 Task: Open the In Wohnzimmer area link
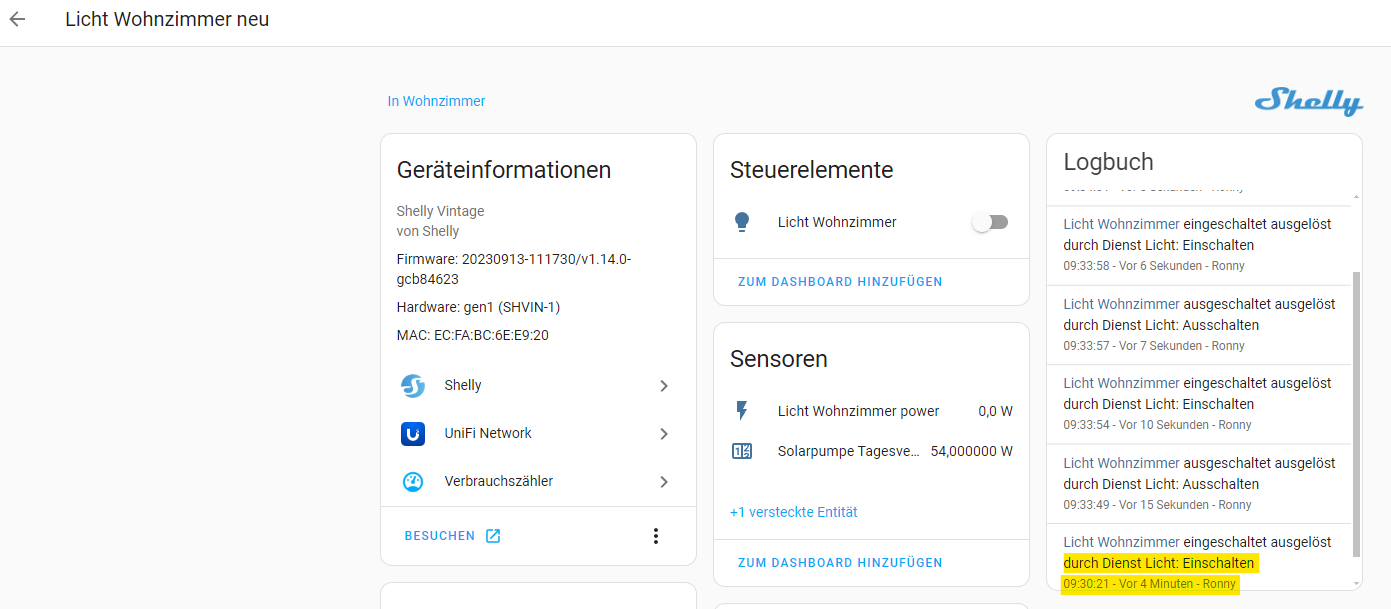point(436,101)
